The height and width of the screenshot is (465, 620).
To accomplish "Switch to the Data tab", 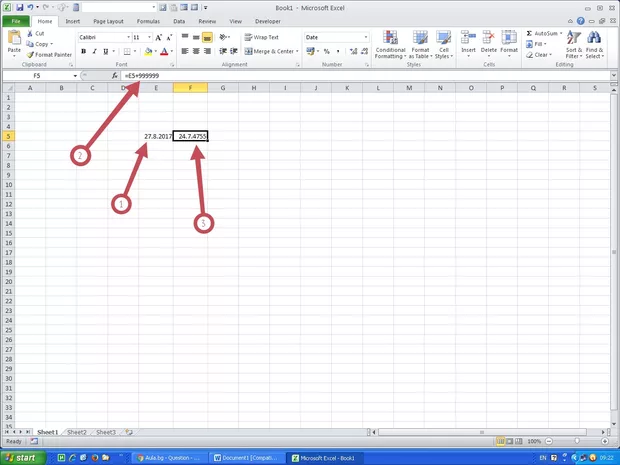I will point(179,21).
